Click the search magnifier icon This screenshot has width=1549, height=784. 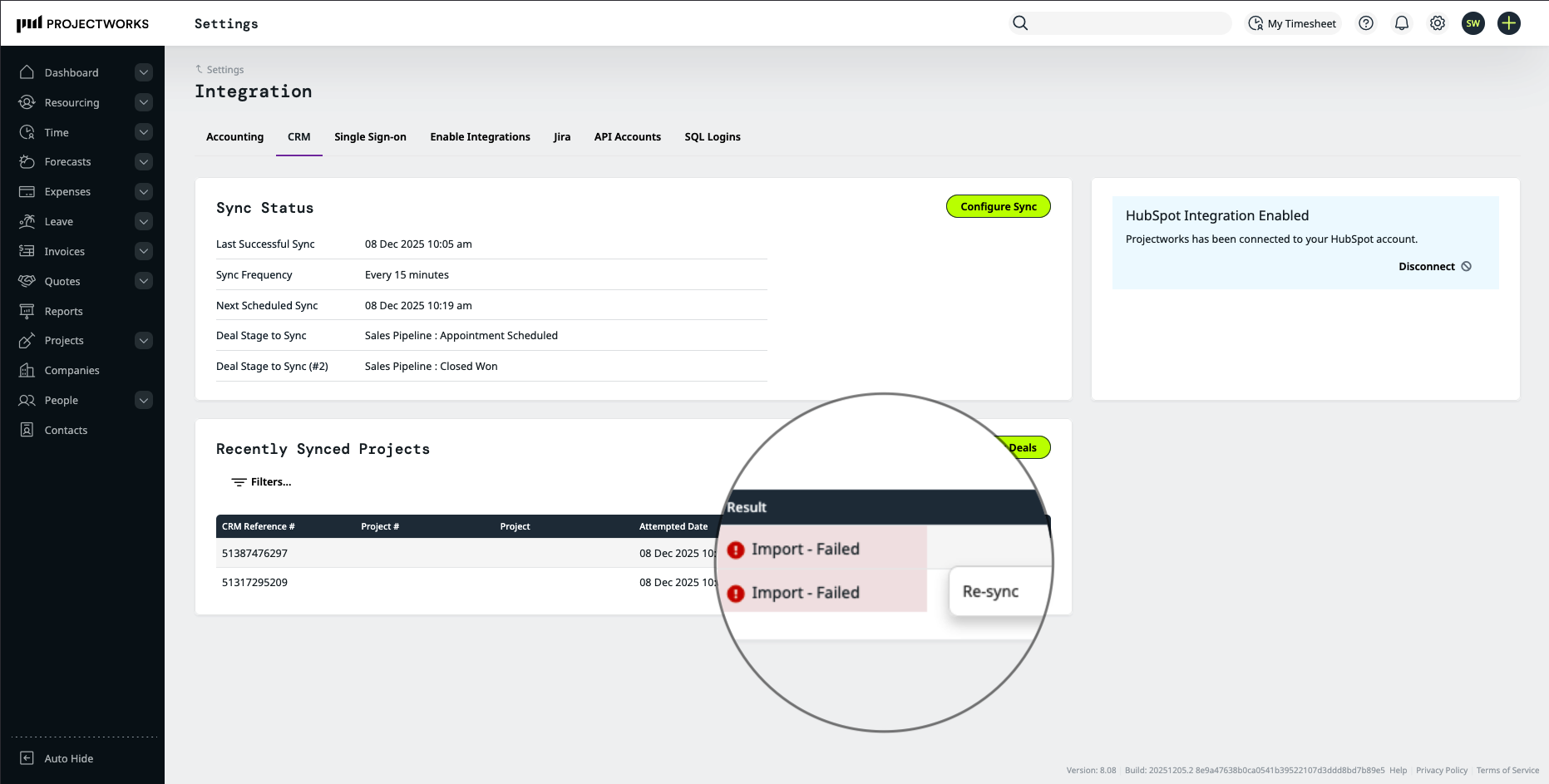coord(1020,23)
